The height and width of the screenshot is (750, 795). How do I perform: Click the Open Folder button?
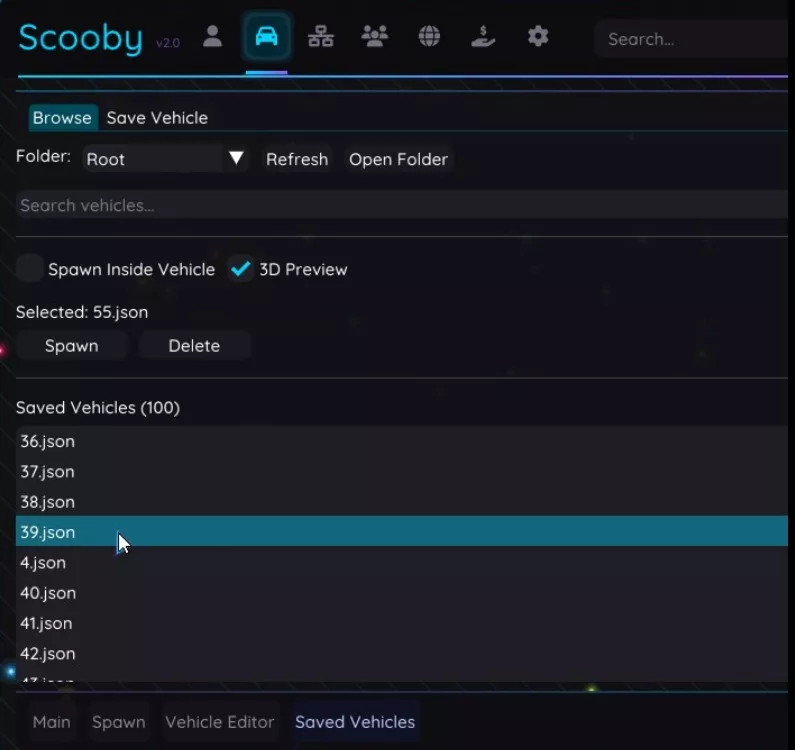point(399,159)
